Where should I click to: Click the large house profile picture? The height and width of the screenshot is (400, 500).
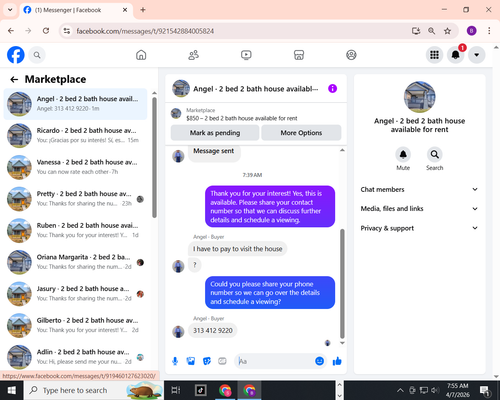419,97
